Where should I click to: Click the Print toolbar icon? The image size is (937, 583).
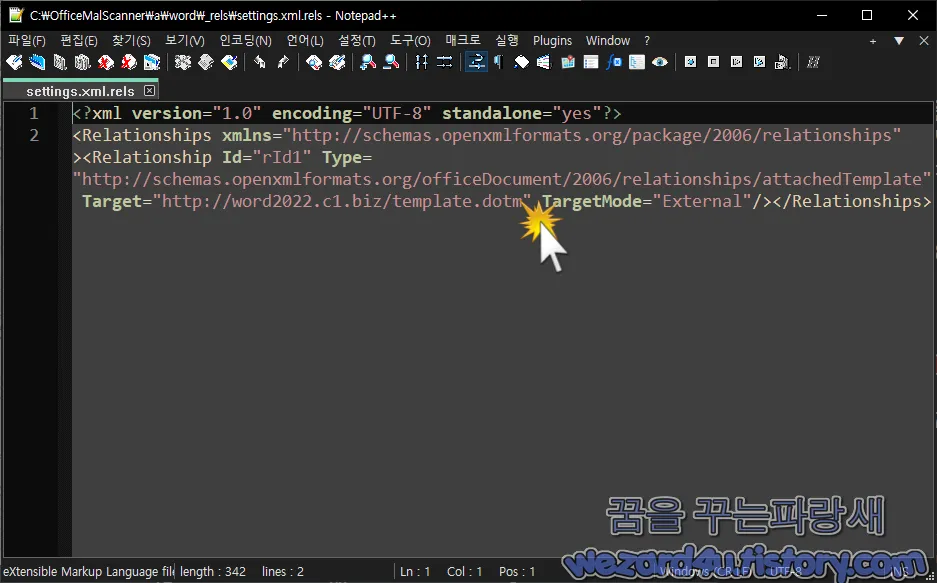152,62
